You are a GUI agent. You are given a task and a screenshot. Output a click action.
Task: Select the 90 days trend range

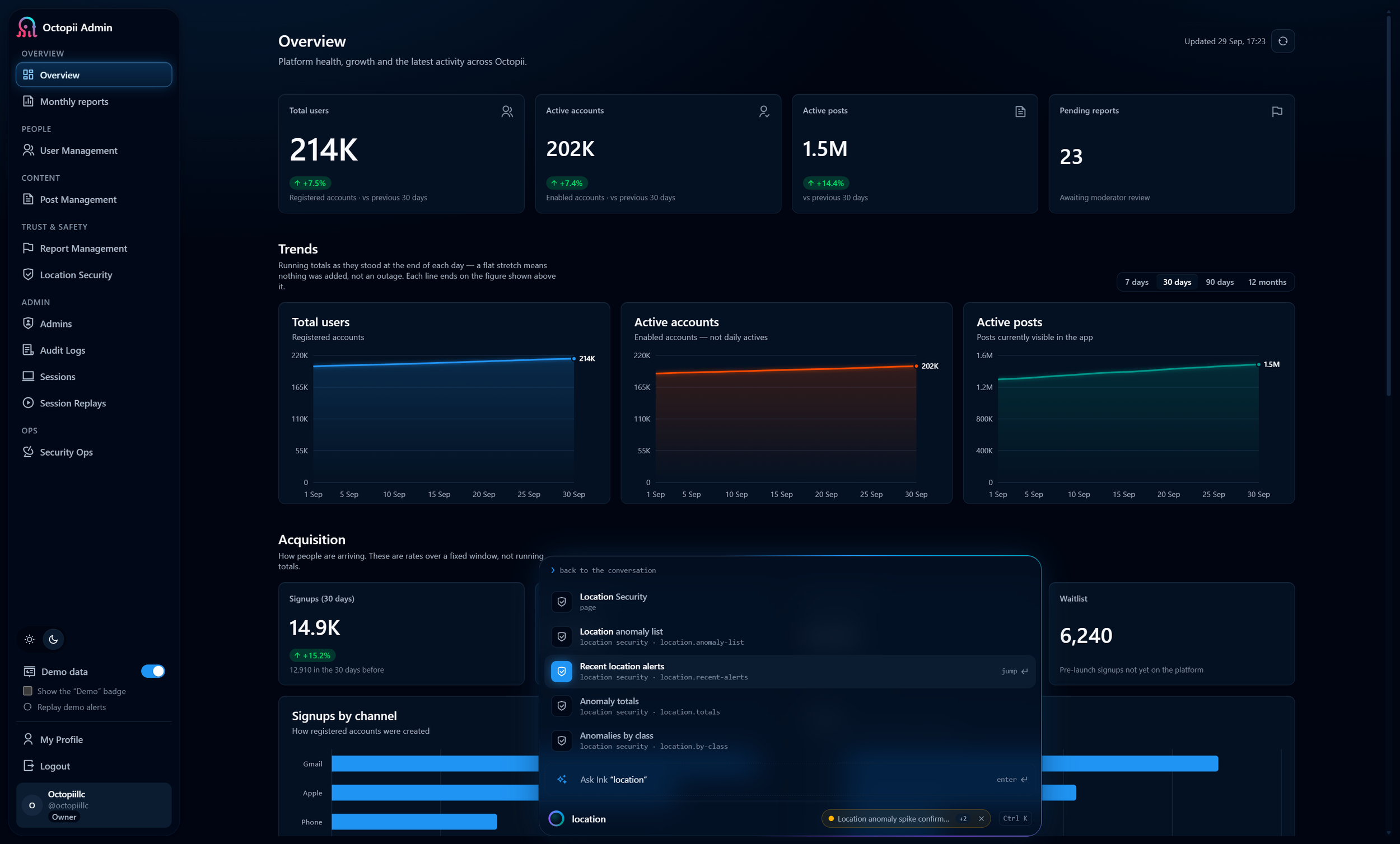1219,282
